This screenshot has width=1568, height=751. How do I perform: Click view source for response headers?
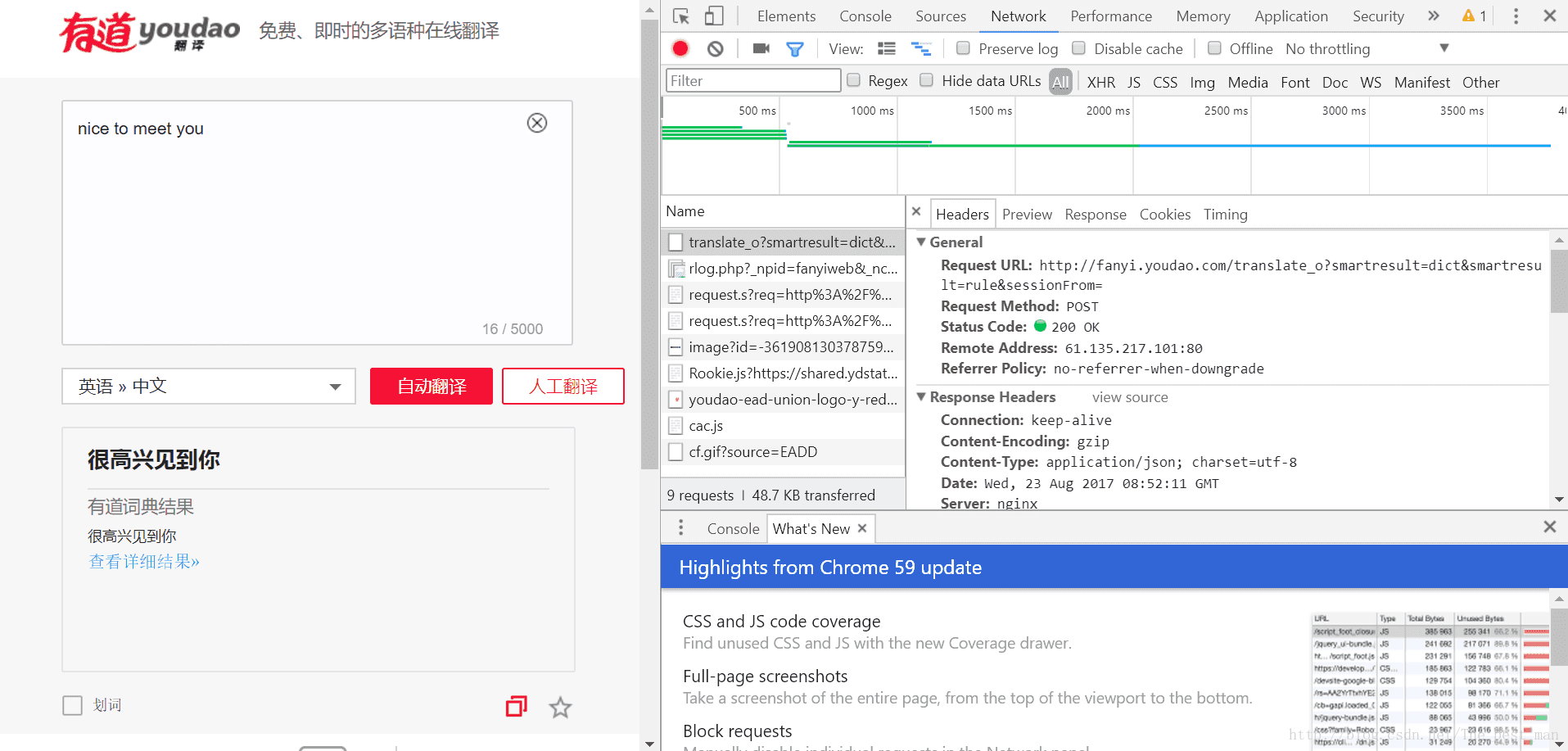pos(1130,397)
